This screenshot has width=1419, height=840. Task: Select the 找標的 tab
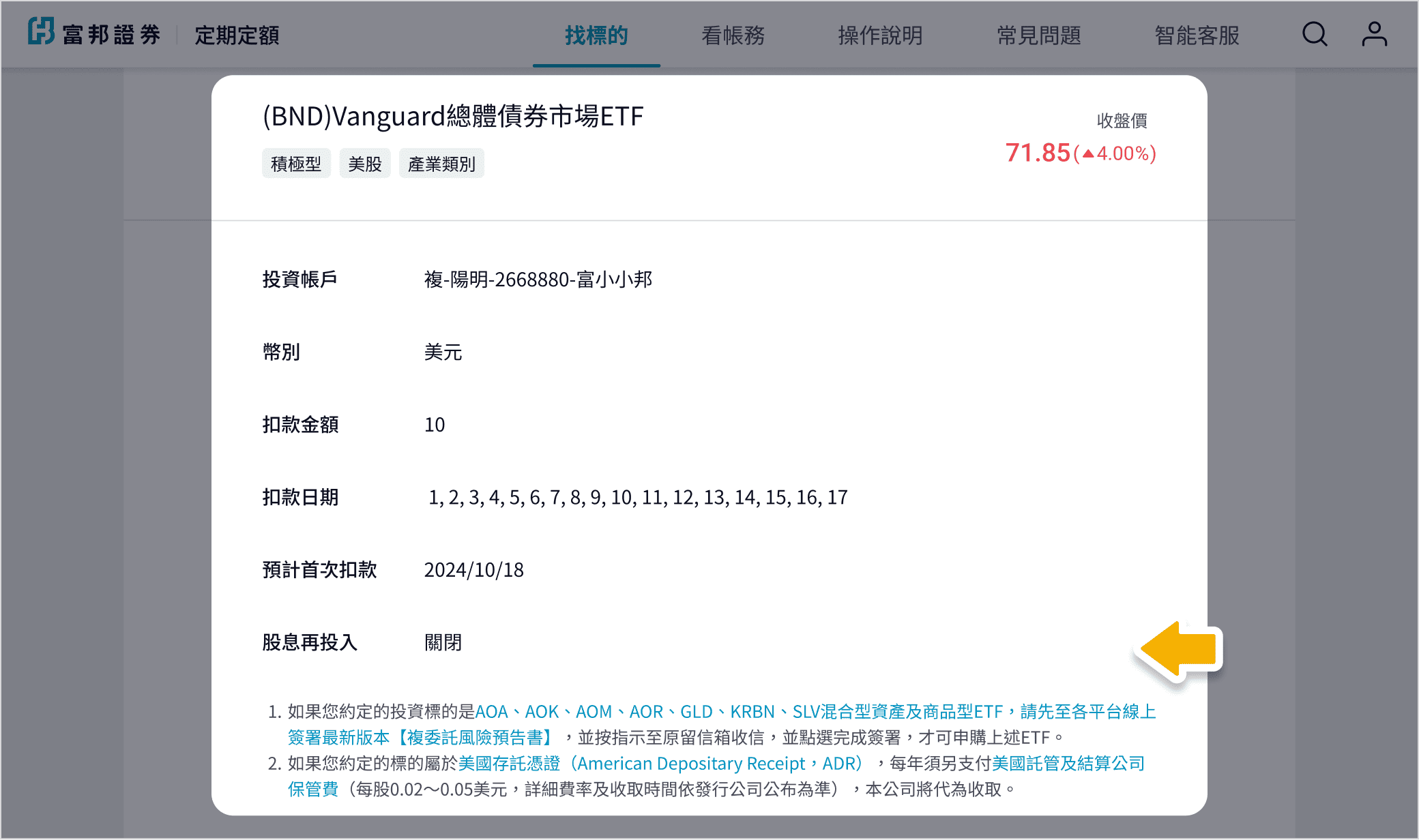[596, 35]
